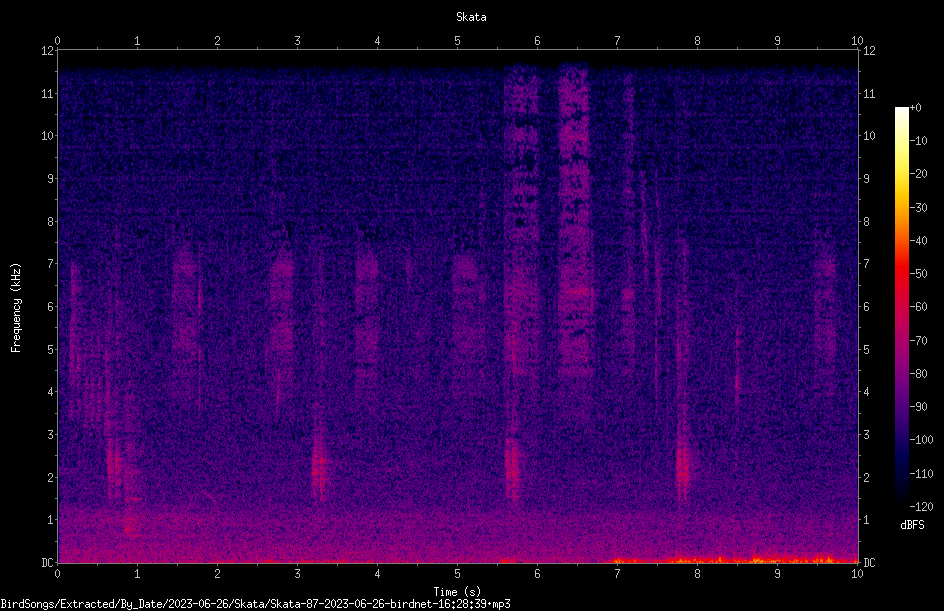Image resolution: width=944 pixels, height=611 pixels.
Task: Click the "6" tick label on the top time axis
Action: 537,41
